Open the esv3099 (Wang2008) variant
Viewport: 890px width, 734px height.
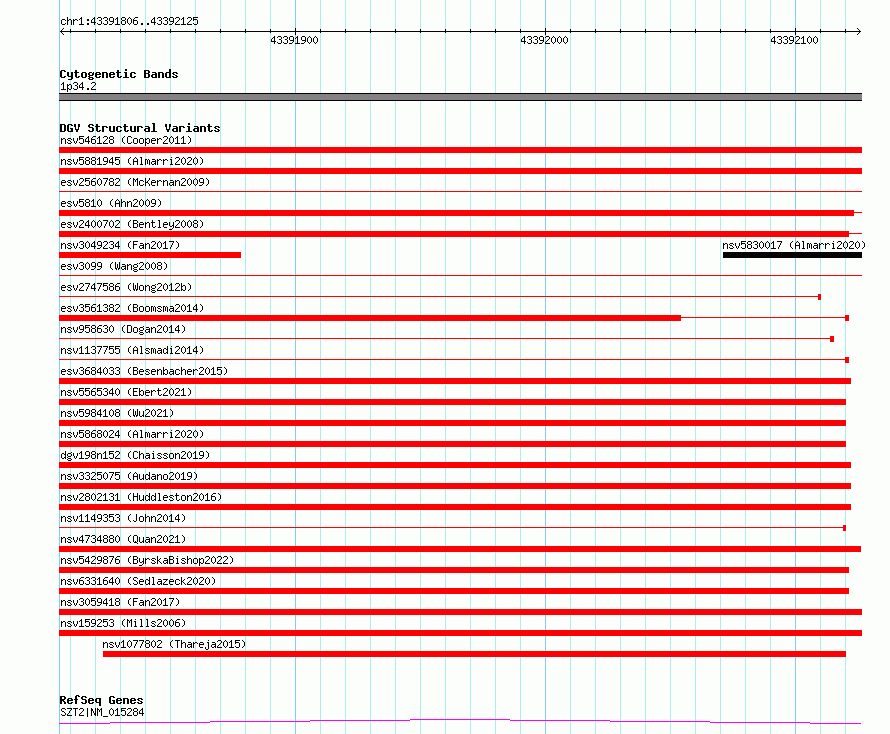point(114,266)
